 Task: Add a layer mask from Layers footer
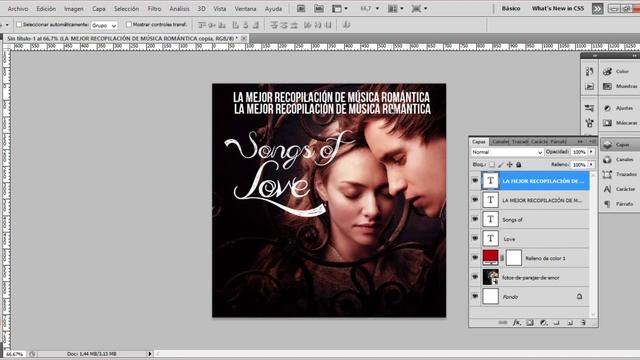(530, 322)
